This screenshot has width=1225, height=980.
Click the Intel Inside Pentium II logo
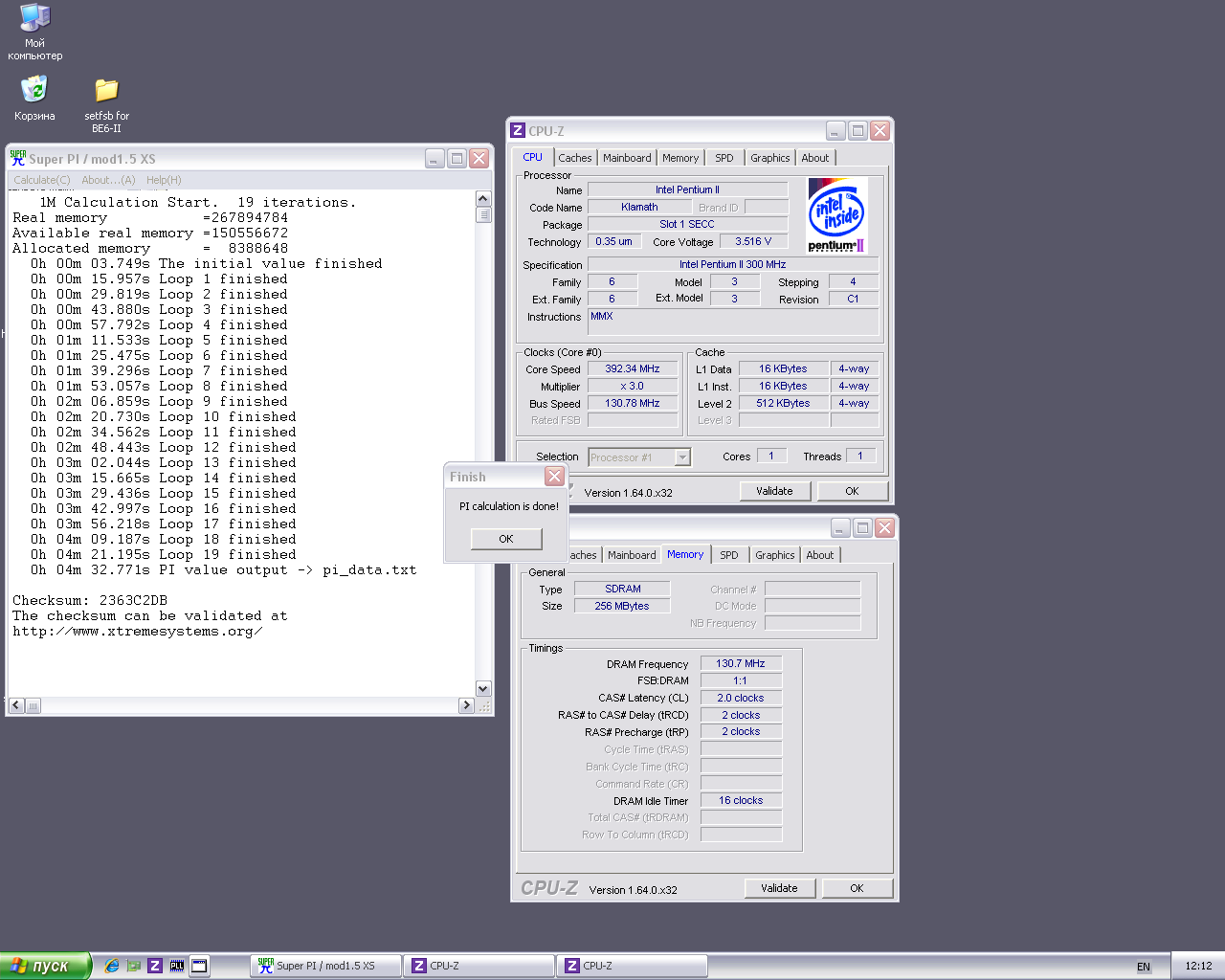tap(837, 215)
